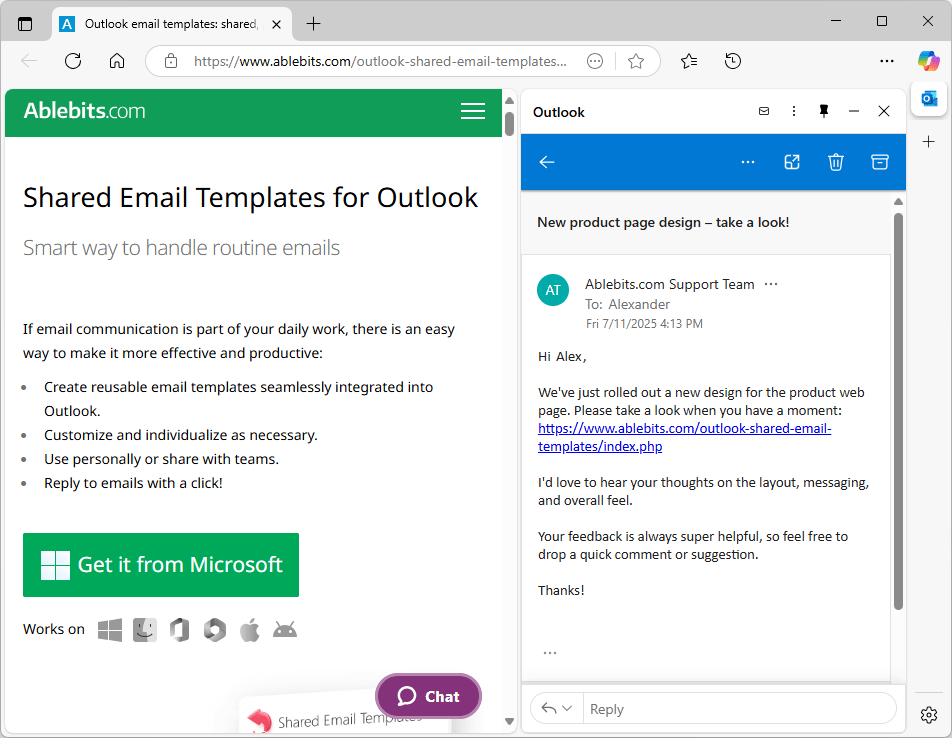The image size is (952, 738).
Task: Click the Shared Email Templates for Outlook heading
Action: click(250, 197)
